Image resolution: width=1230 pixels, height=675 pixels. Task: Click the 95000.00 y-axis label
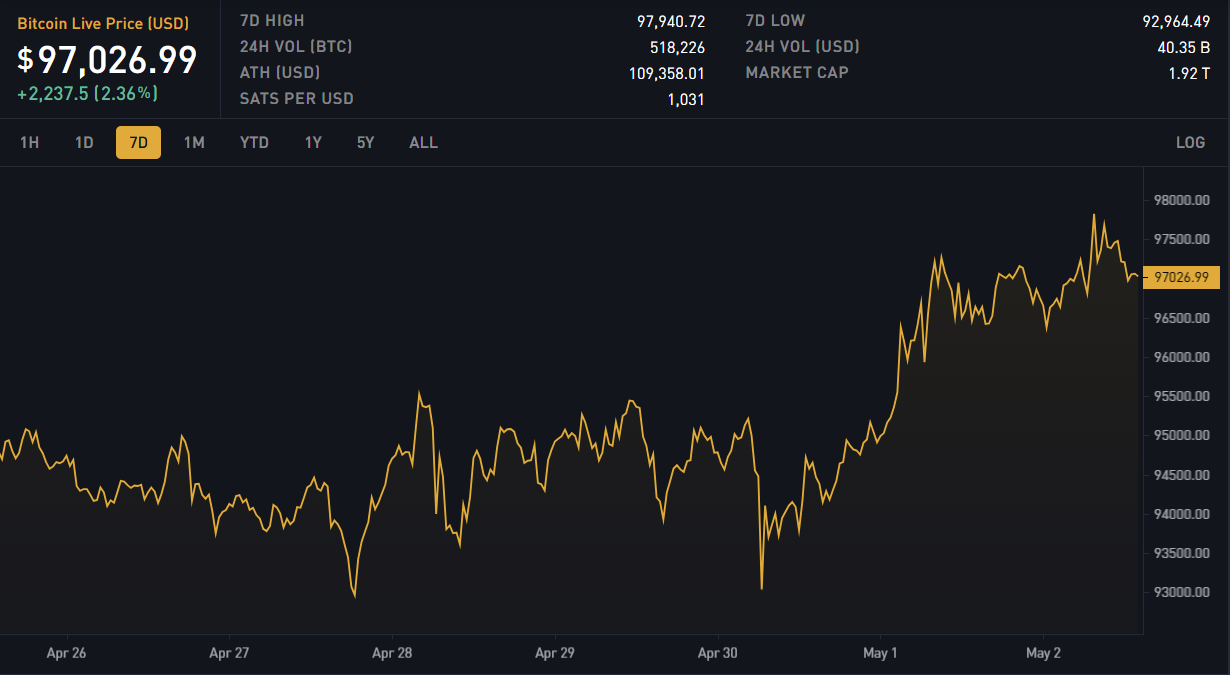click(x=1181, y=436)
